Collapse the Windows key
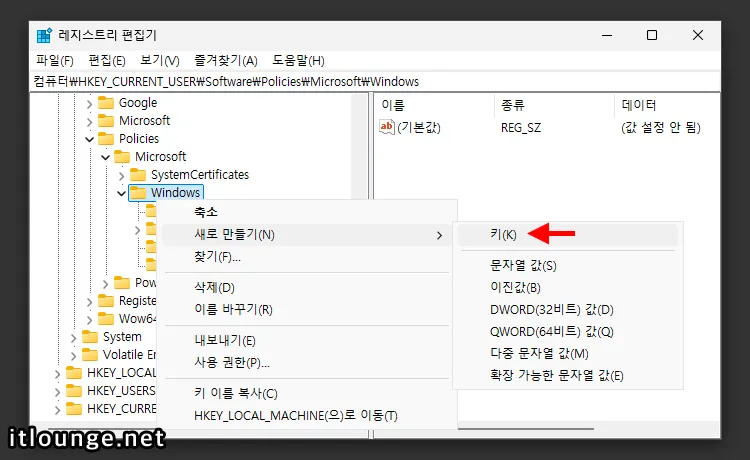The image size is (750, 460). pos(121,193)
